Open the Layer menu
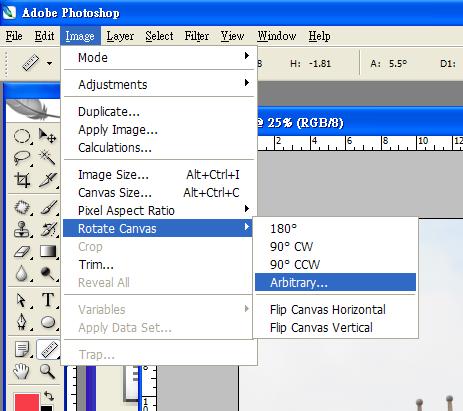463x411 pixels. point(120,36)
